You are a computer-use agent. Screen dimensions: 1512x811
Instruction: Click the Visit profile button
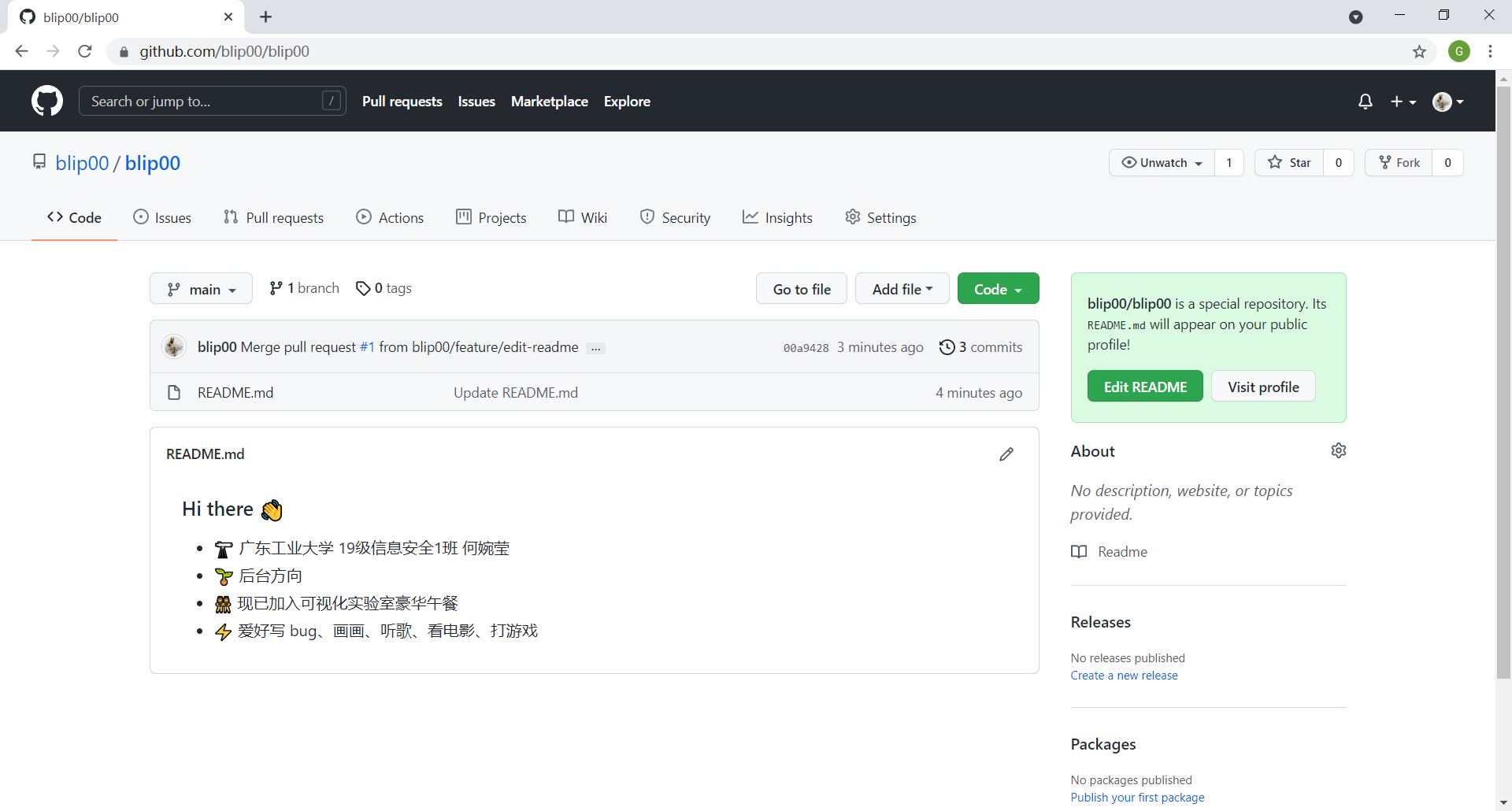coord(1263,387)
